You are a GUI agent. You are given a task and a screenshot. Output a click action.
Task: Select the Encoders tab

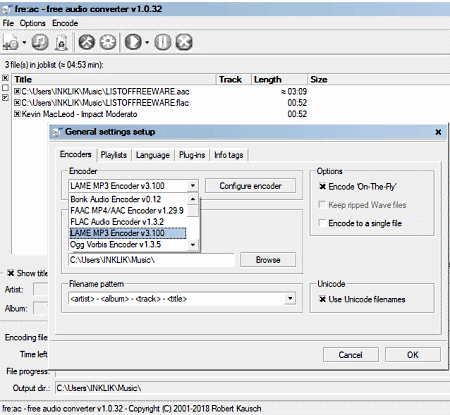pos(76,154)
